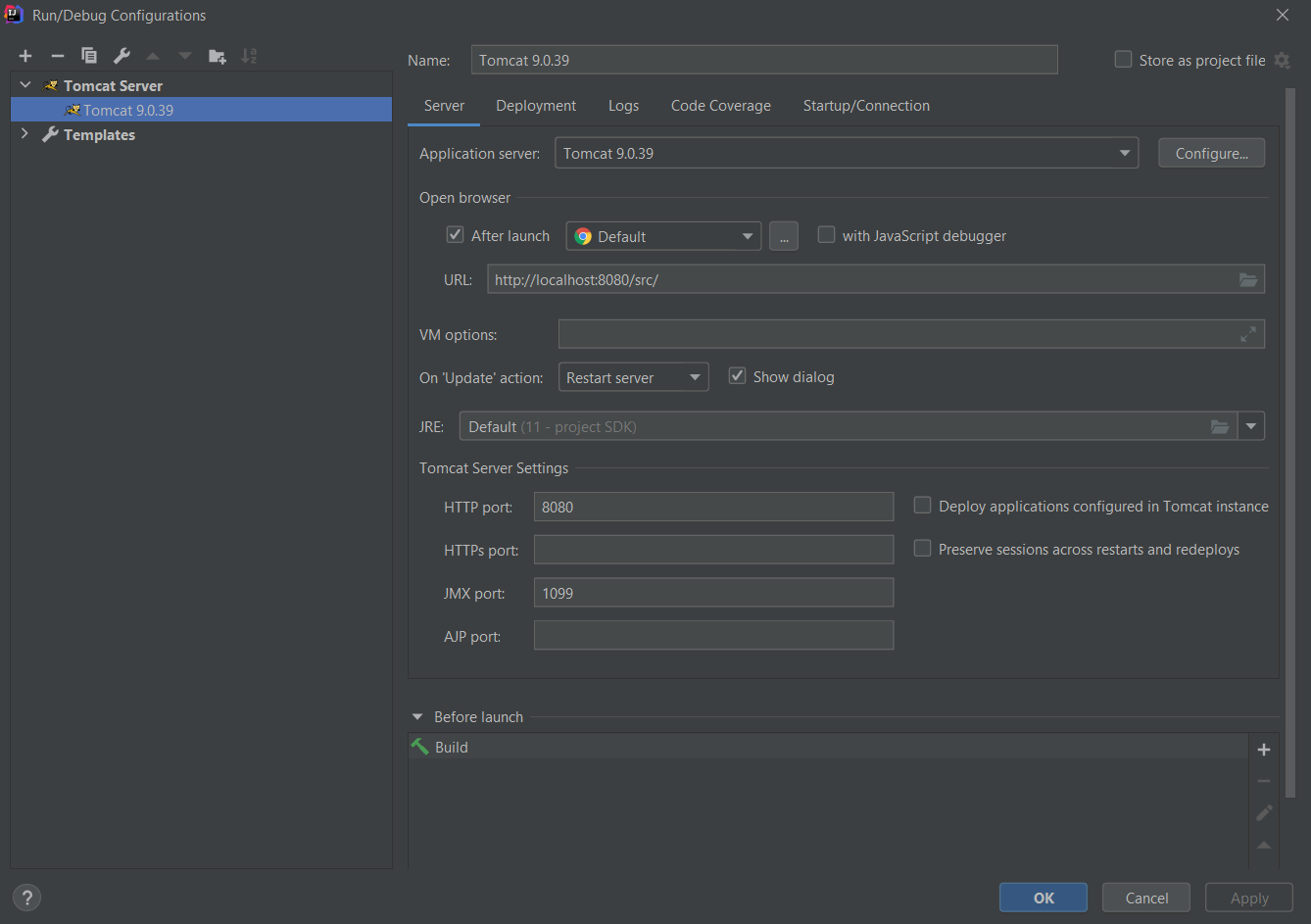This screenshot has width=1311, height=924.
Task: Add a new configuration with the plus icon
Action: pos(25,56)
